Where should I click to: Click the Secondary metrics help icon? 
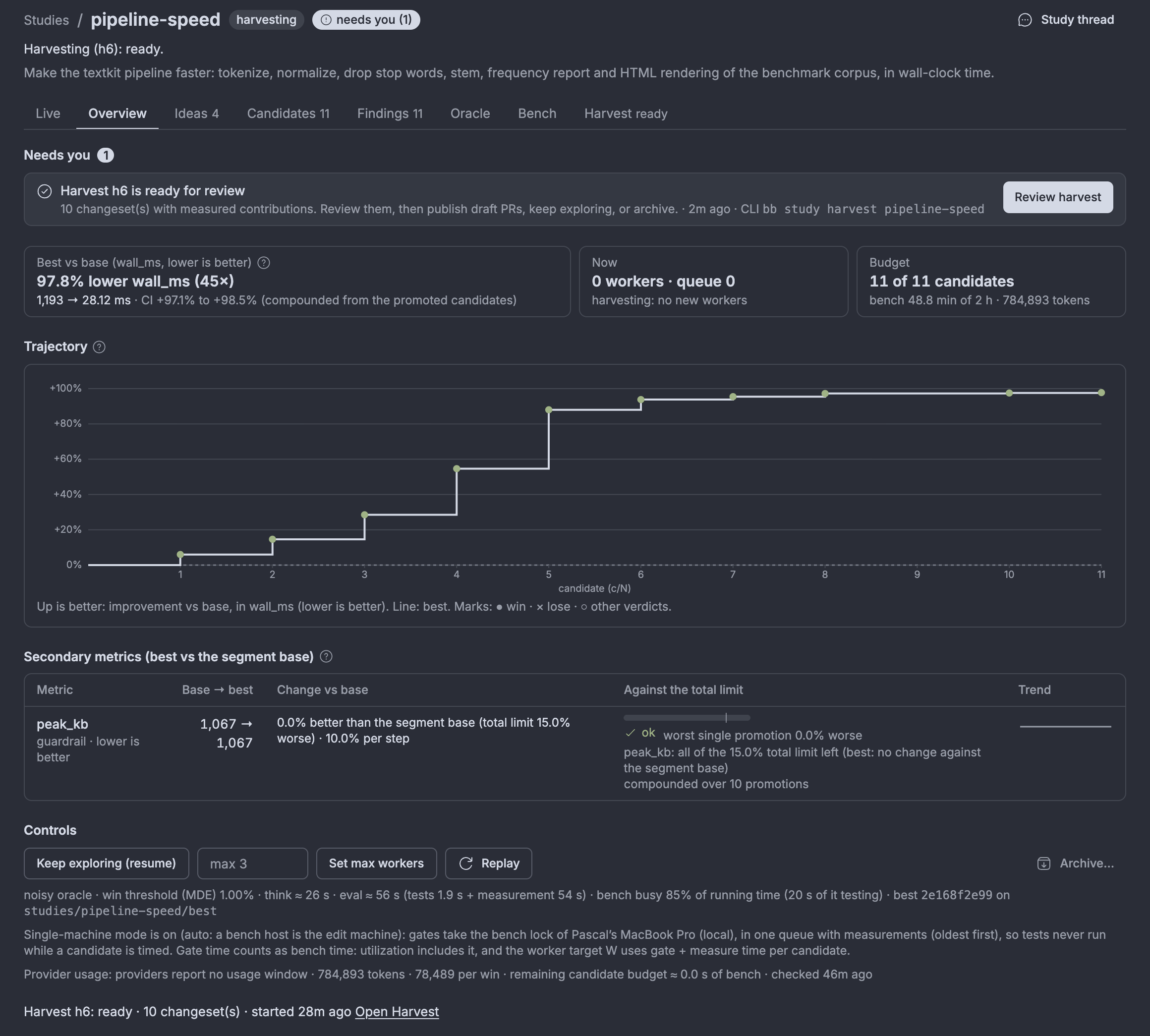click(x=326, y=656)
